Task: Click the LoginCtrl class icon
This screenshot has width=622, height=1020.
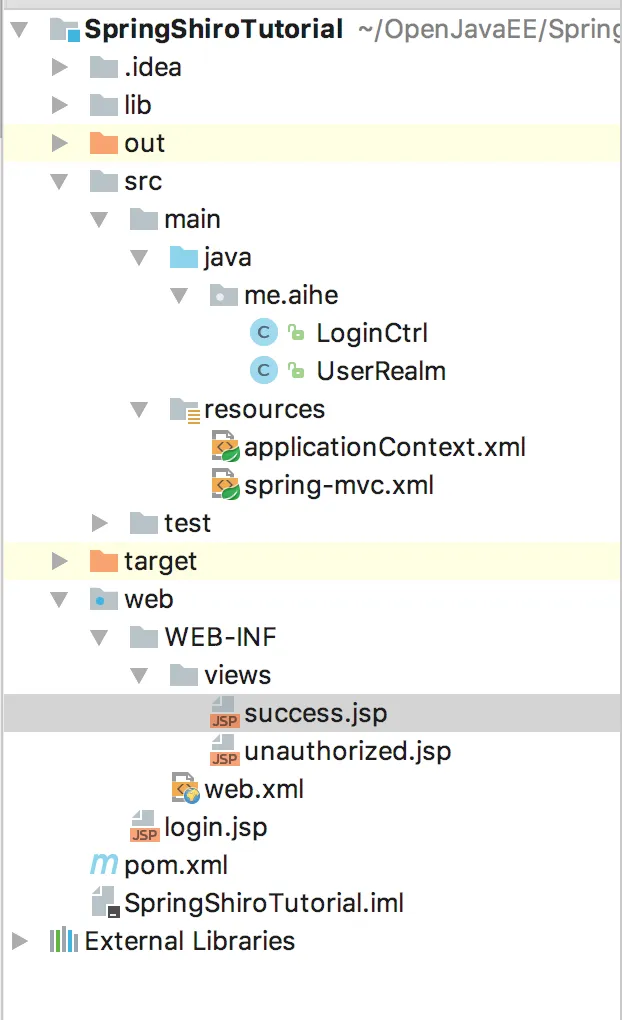Action: pyautogui.click(x=263, y=333)
